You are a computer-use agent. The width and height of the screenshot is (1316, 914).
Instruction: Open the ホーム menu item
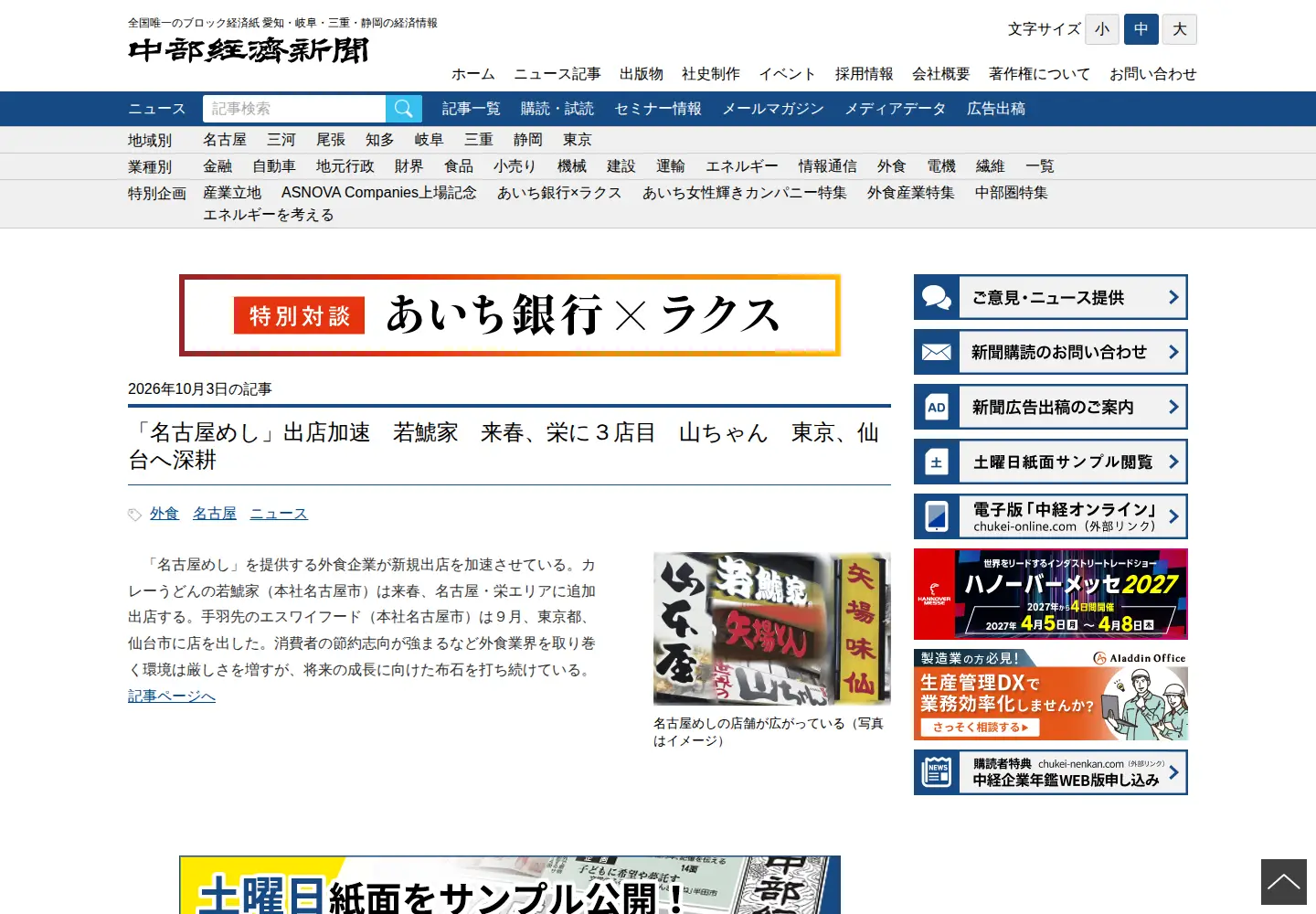pos(473,74)
